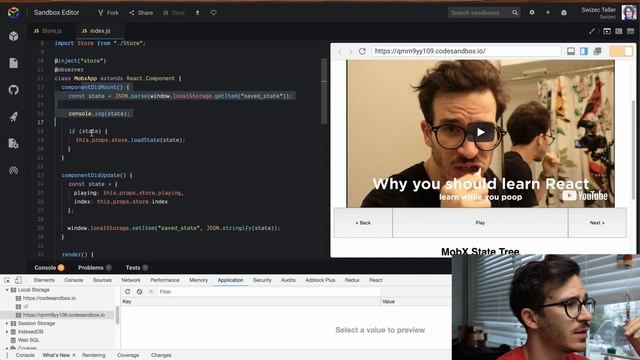Viewport: 640px width, 360px height.
Task: Open the GitHub sidebar icon
Action: (x=13, y=90)
